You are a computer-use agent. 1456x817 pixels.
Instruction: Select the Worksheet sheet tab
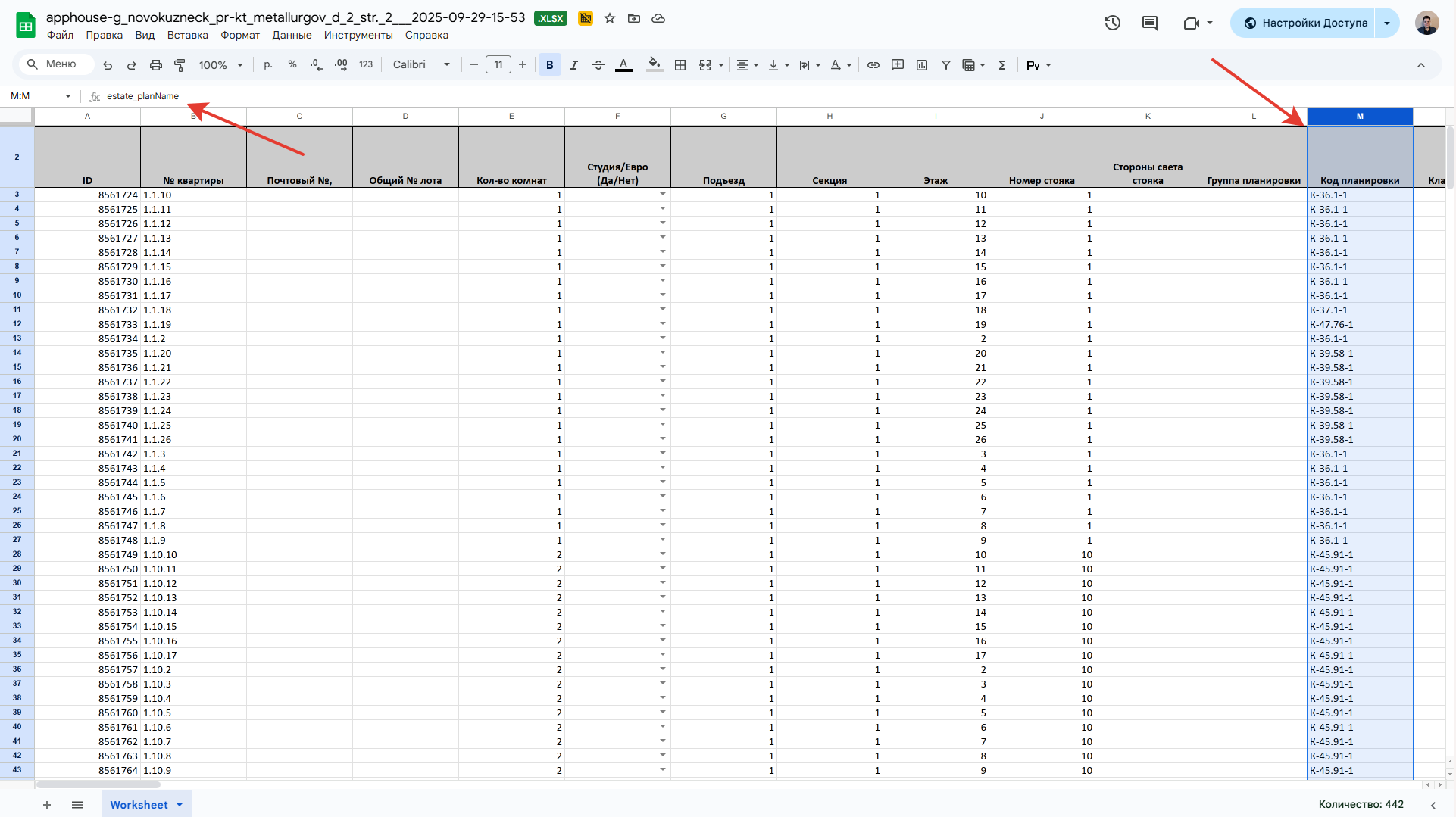pyautogui.click(x=139, y=805)
